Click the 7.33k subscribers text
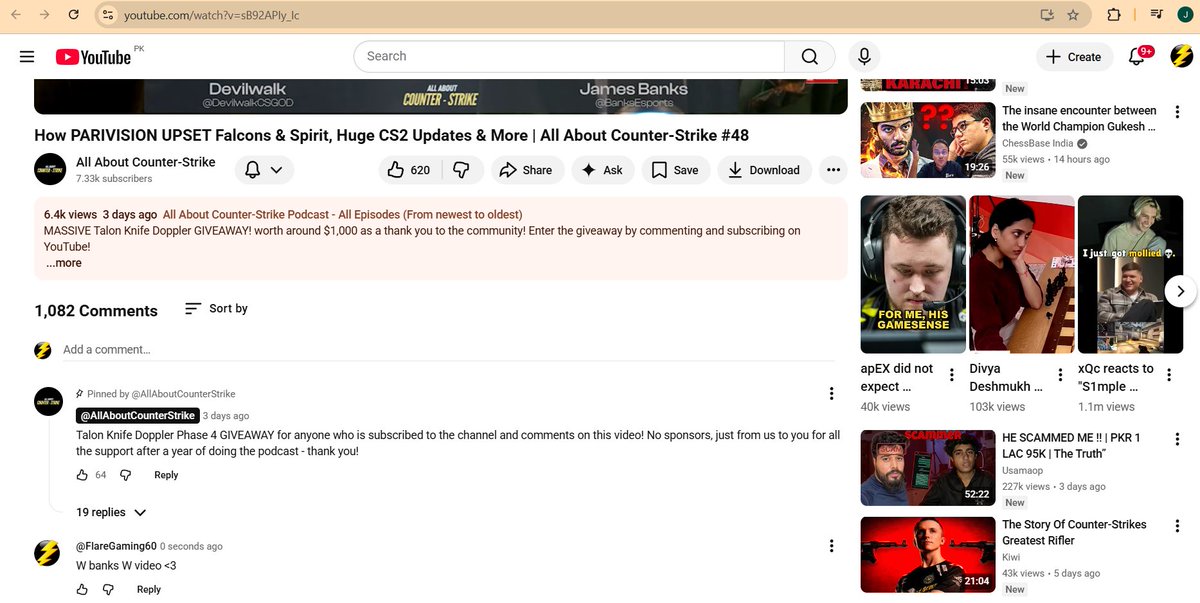The height and width of the screenshot is (603, 1200). (x=114, y=179)
